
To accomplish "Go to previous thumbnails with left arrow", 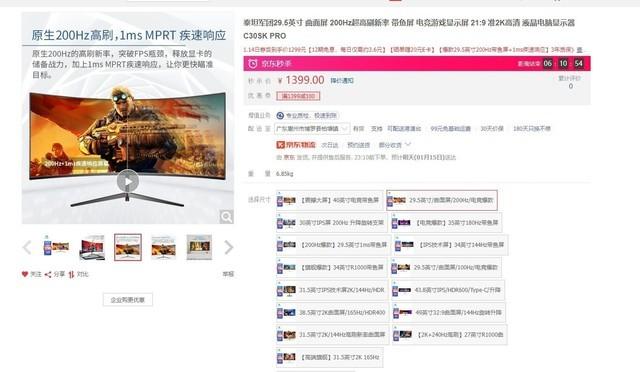I will (x=27, y=247).
